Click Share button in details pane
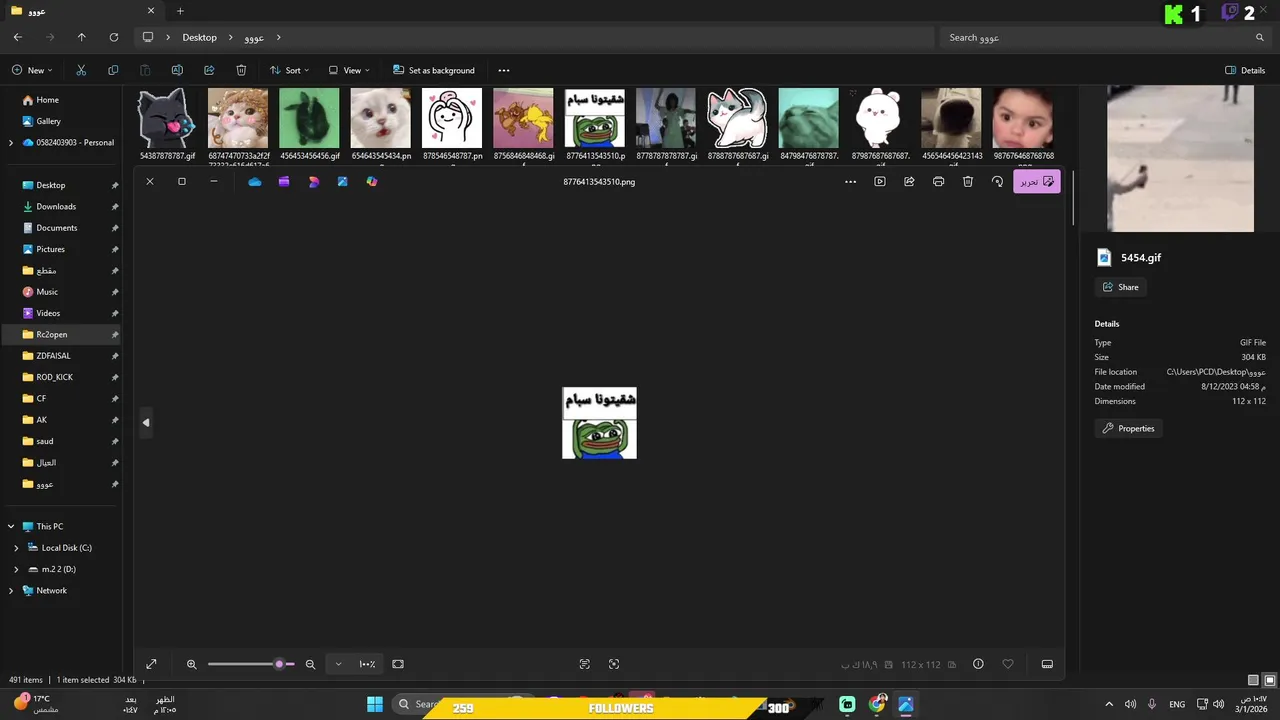Viewport: 1280px width, 720px height. (x=1120, y=287)
